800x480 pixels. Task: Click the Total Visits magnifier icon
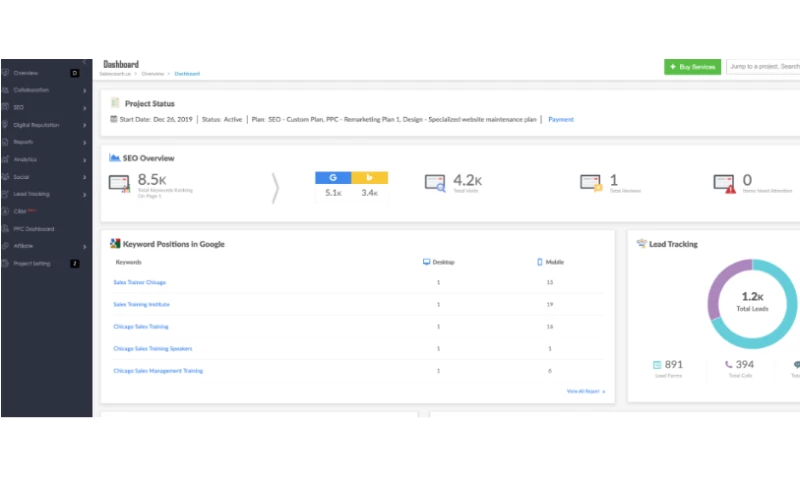coord(435,183)
